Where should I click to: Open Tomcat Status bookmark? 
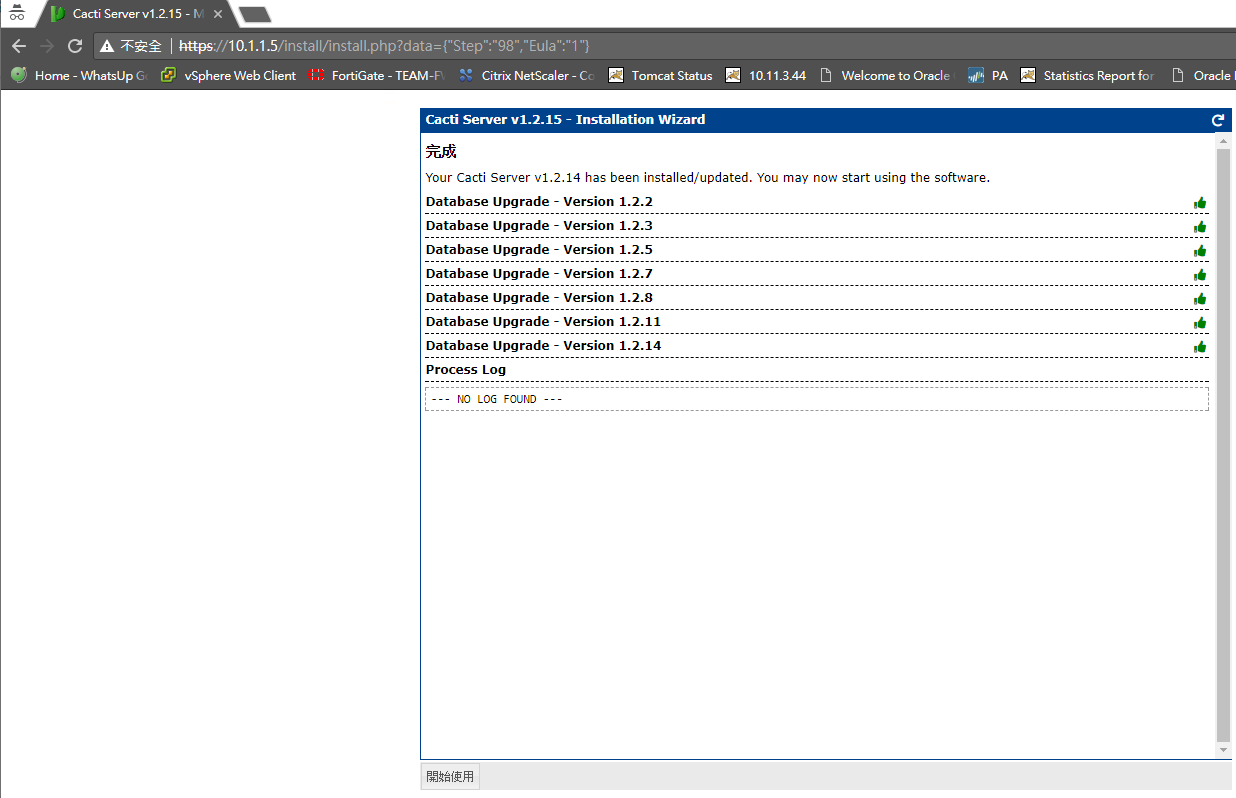[661, 75]
